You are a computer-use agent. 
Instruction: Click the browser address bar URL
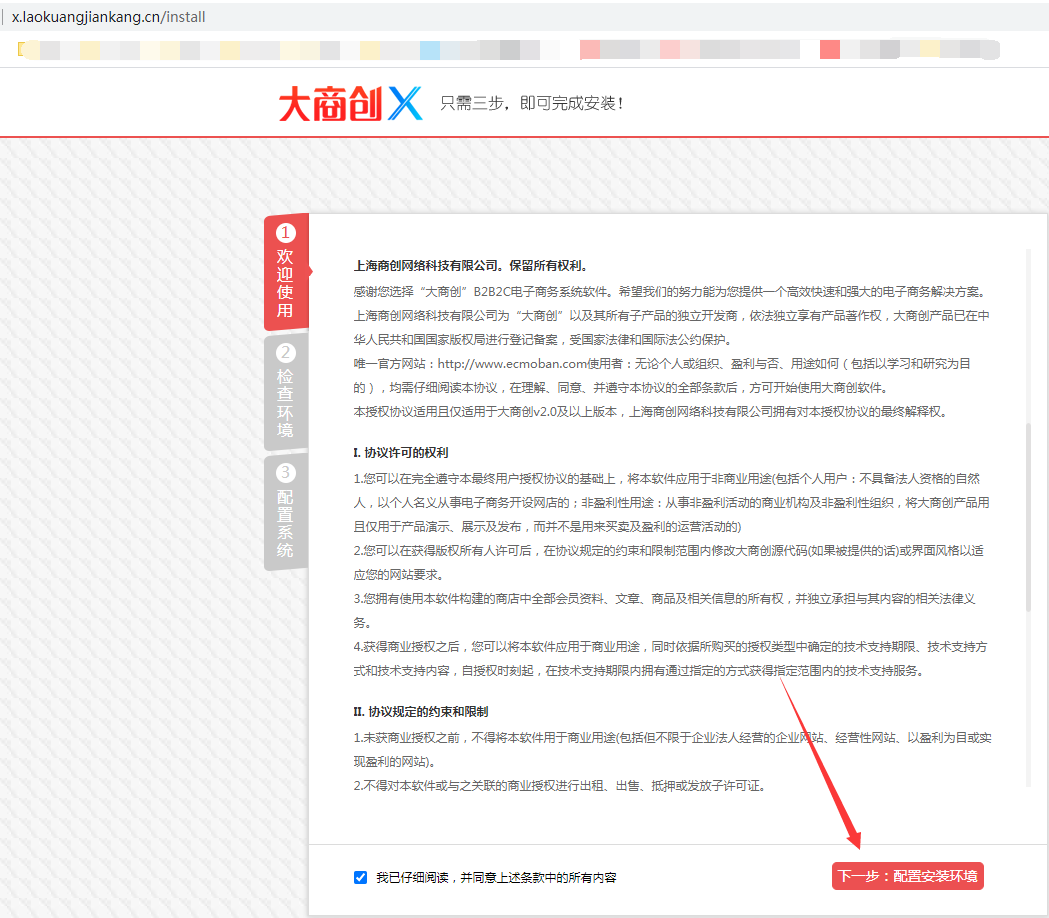(x=108, y=17)
